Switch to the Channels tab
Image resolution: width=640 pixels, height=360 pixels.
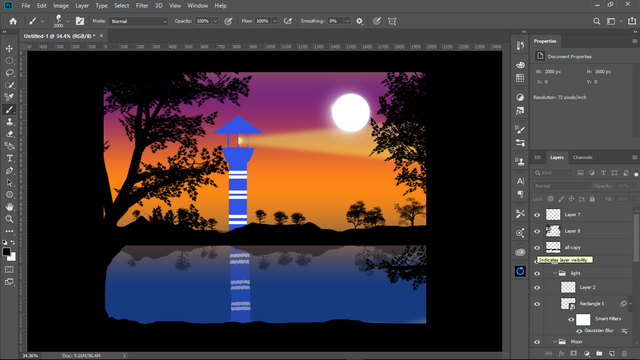[582, 158]
